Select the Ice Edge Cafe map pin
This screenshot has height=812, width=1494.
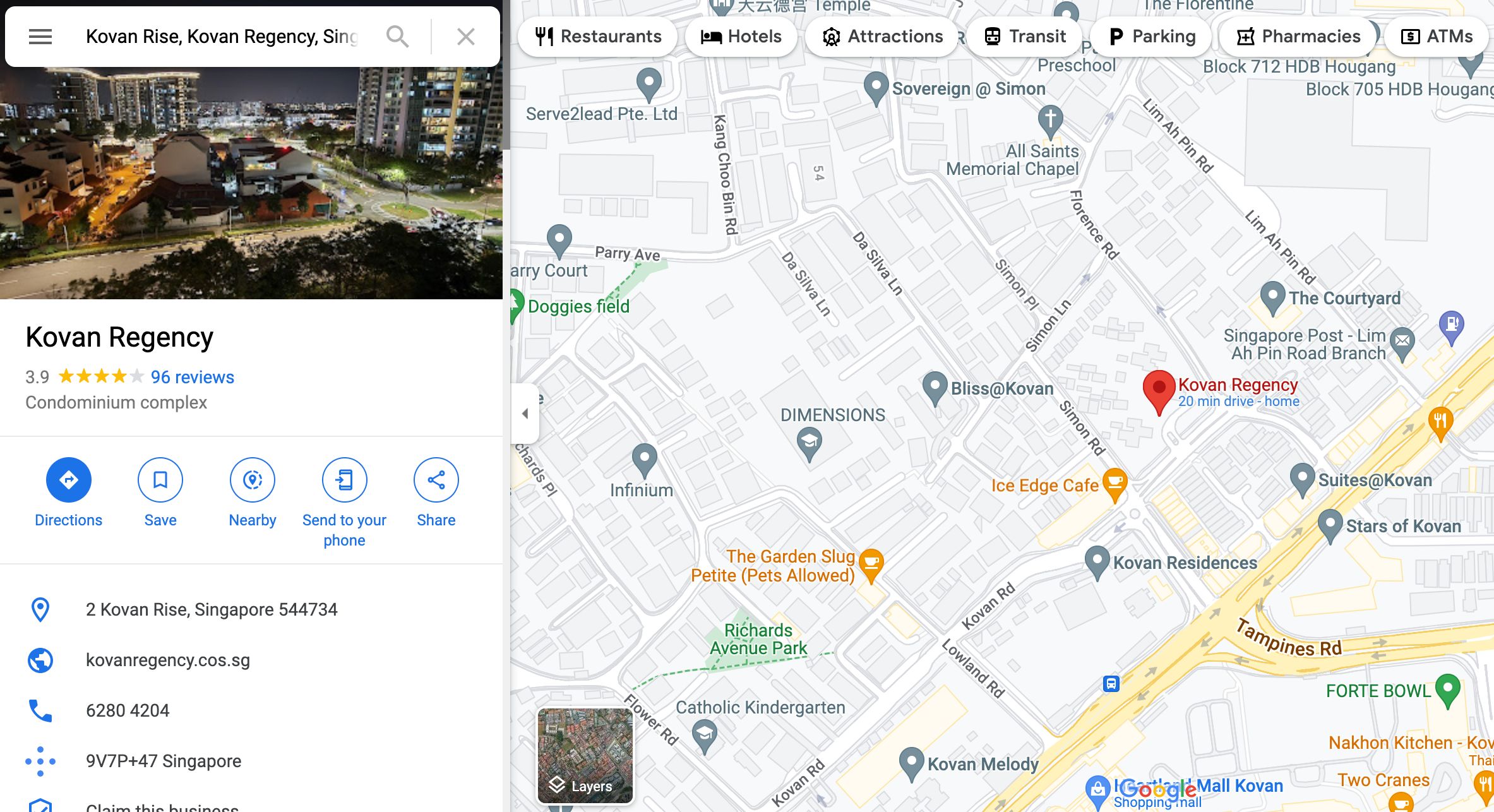pyautogui.click(x=1115, y=484)
